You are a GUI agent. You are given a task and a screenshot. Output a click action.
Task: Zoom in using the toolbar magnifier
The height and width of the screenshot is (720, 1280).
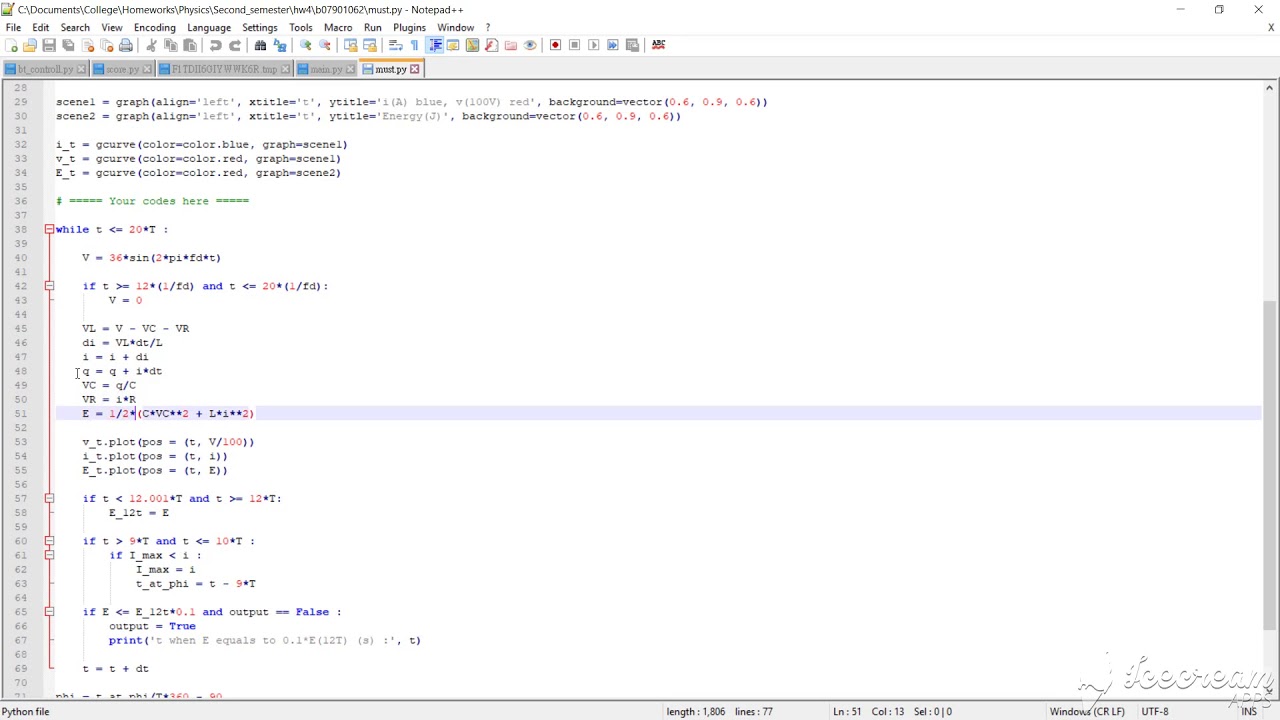pos(306,45)
